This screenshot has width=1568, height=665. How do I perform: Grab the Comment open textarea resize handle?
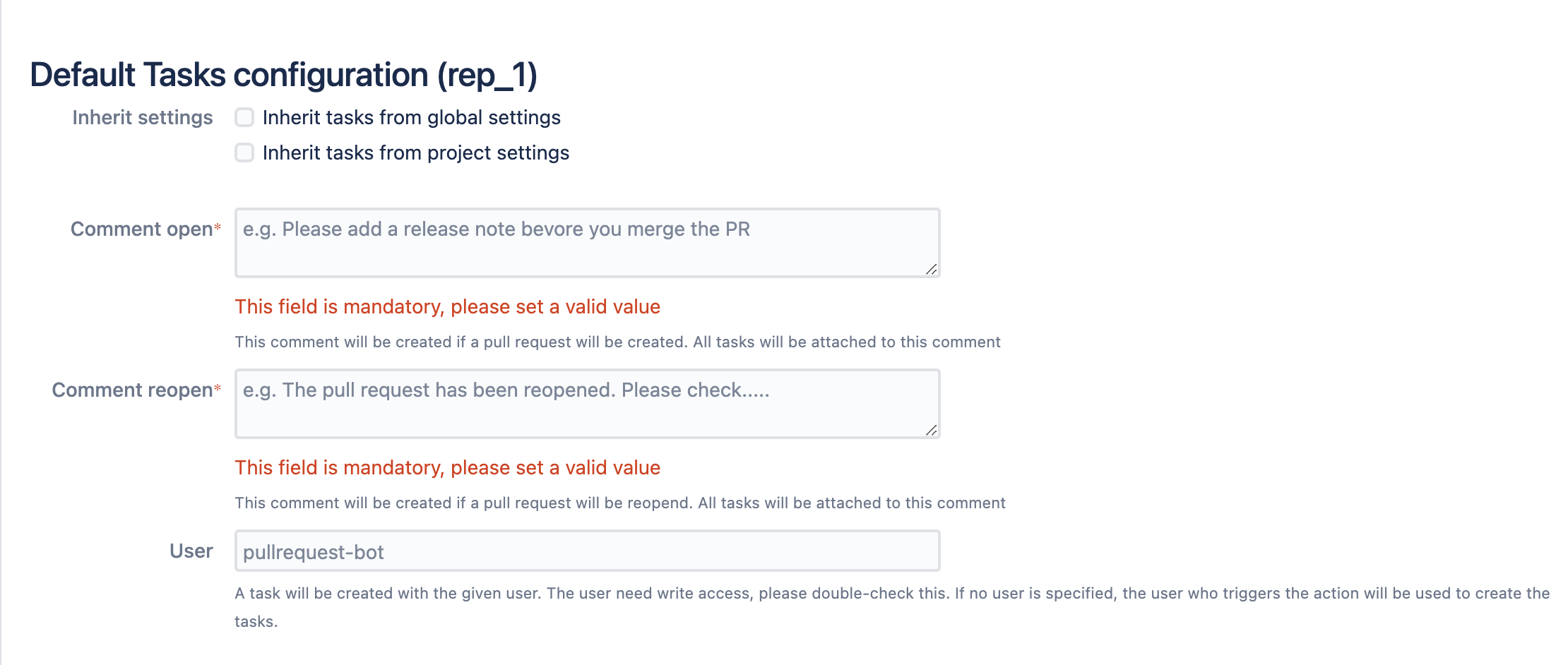[932, 269]
